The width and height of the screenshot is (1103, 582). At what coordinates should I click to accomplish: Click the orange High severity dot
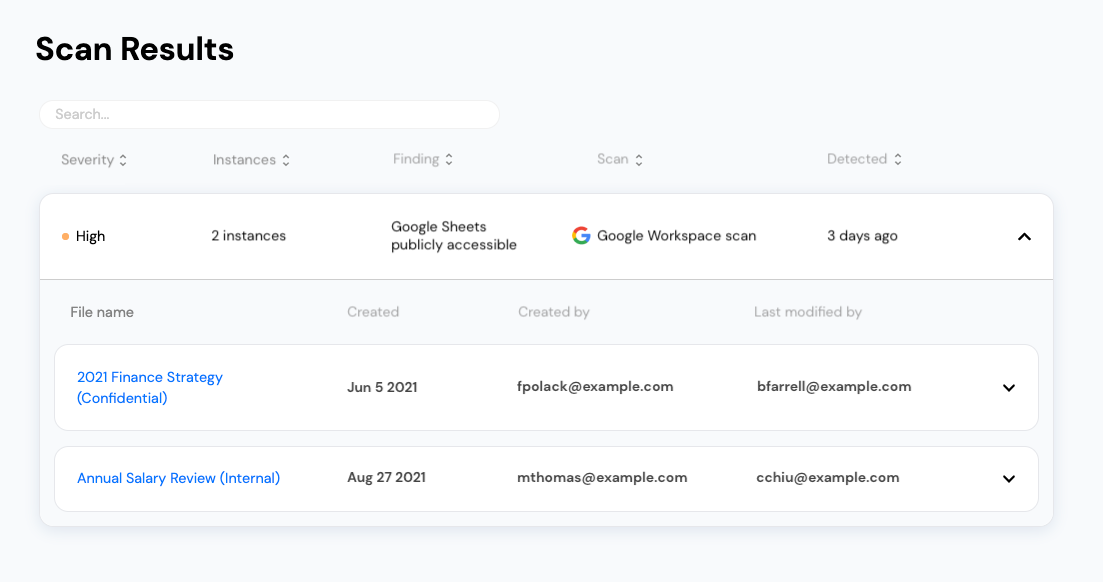pos(65,237)
